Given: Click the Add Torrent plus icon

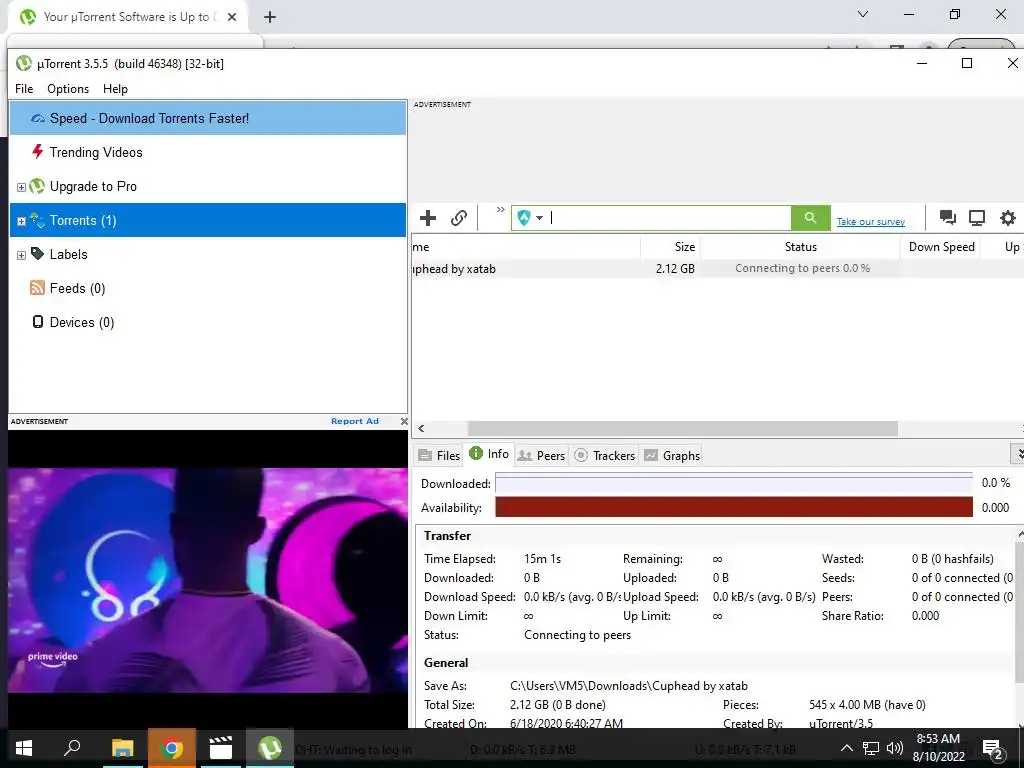Looking at the screenshot, I should click(x=428, y=218).
